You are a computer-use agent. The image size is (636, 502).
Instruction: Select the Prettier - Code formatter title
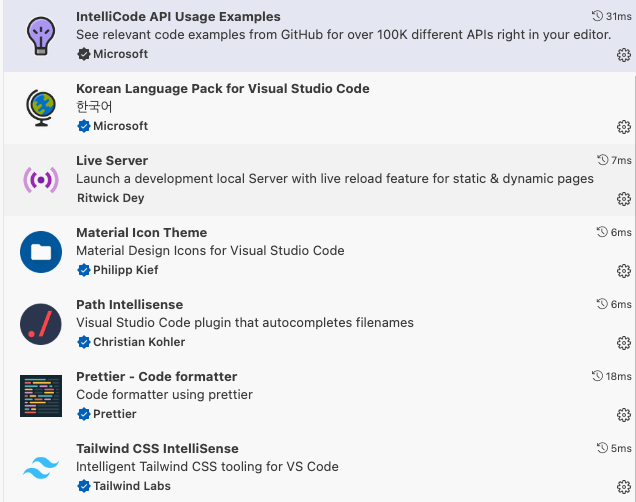coord(157,376)
